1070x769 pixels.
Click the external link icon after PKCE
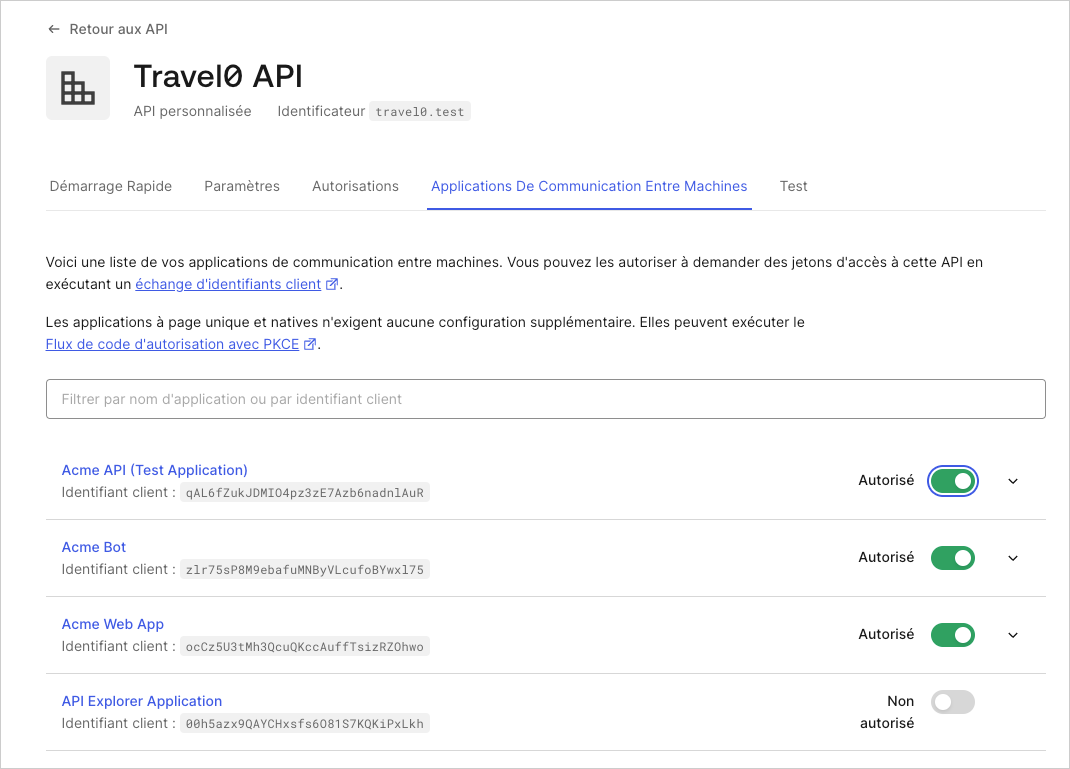click(310, 344)
